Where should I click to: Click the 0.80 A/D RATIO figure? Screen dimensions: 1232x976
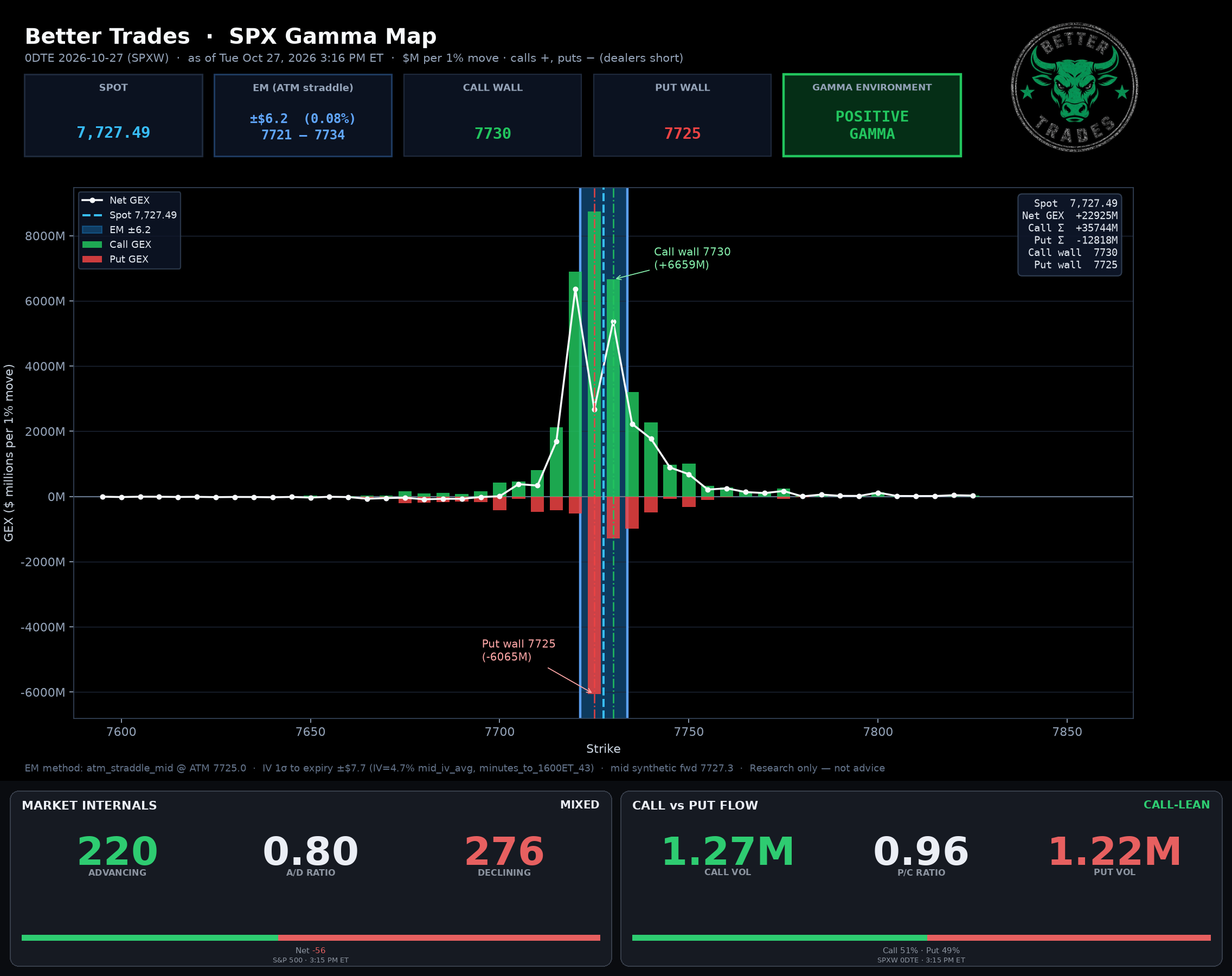click(x=310, y=851)
